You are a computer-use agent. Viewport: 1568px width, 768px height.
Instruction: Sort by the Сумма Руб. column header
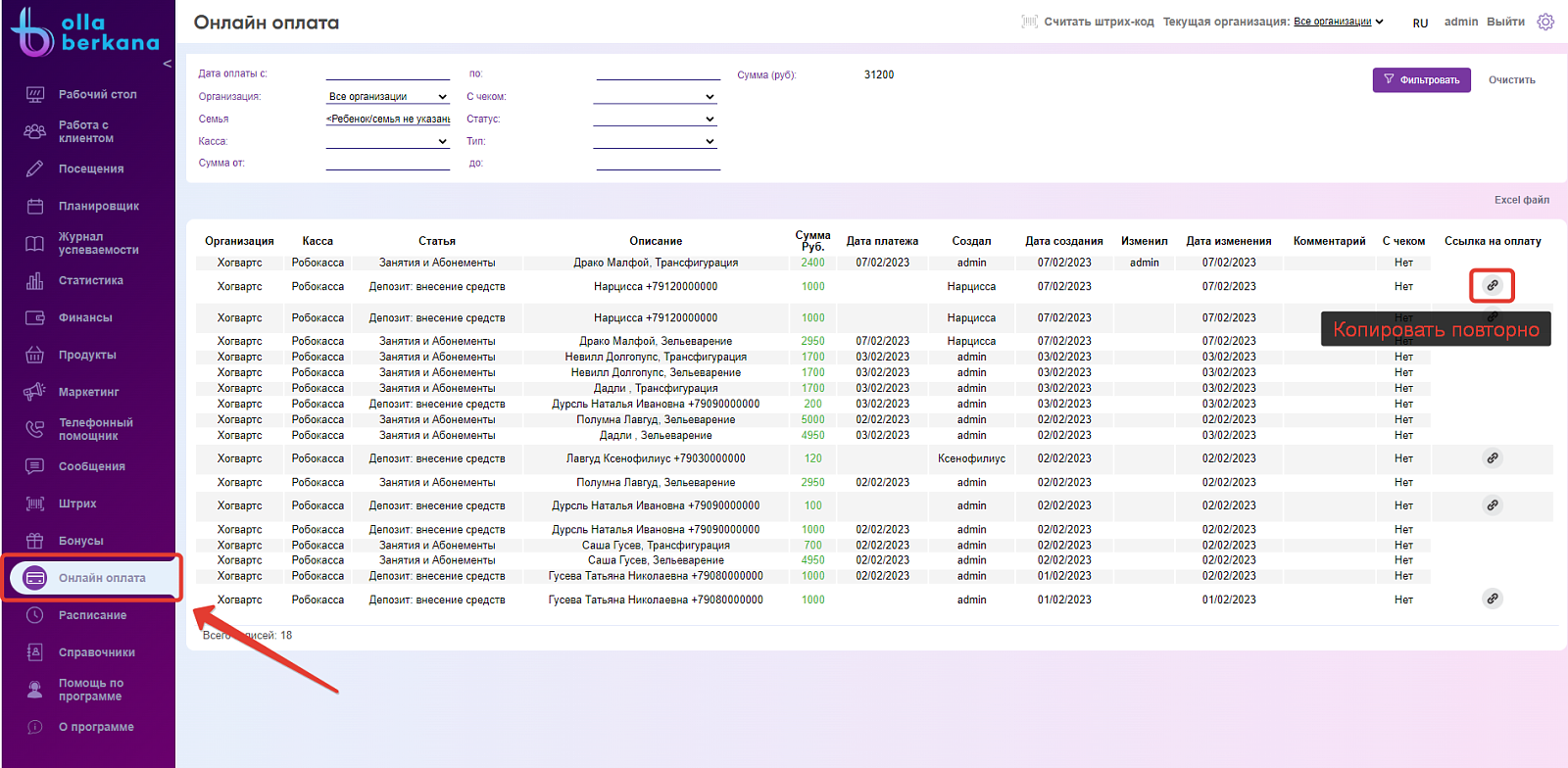pyautogui.click(x=812, y=241)
